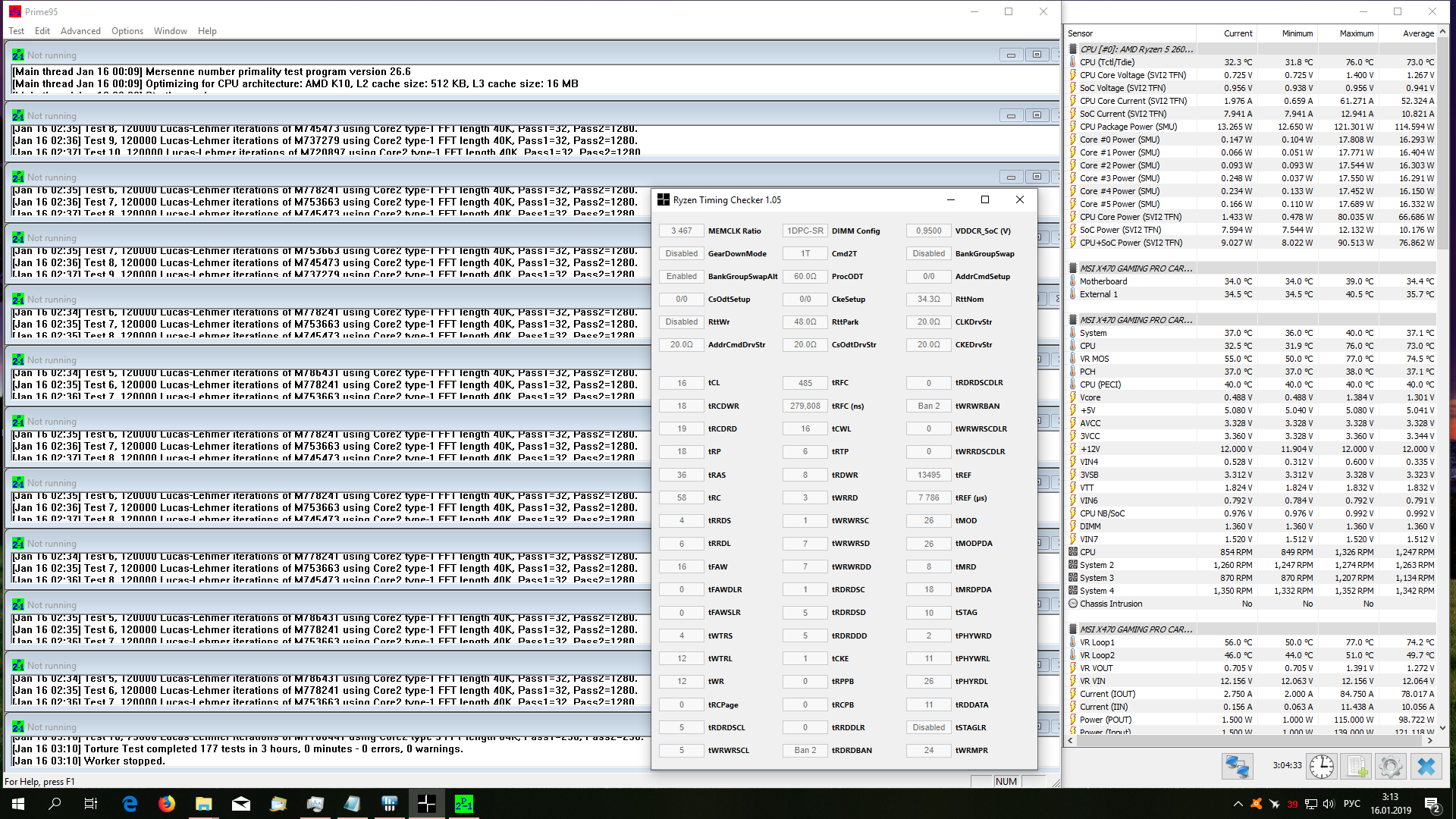Click HWiNFO start logging sheet icon
This screenshot has height=819, width=1456.
click(x=1357, y=767)
